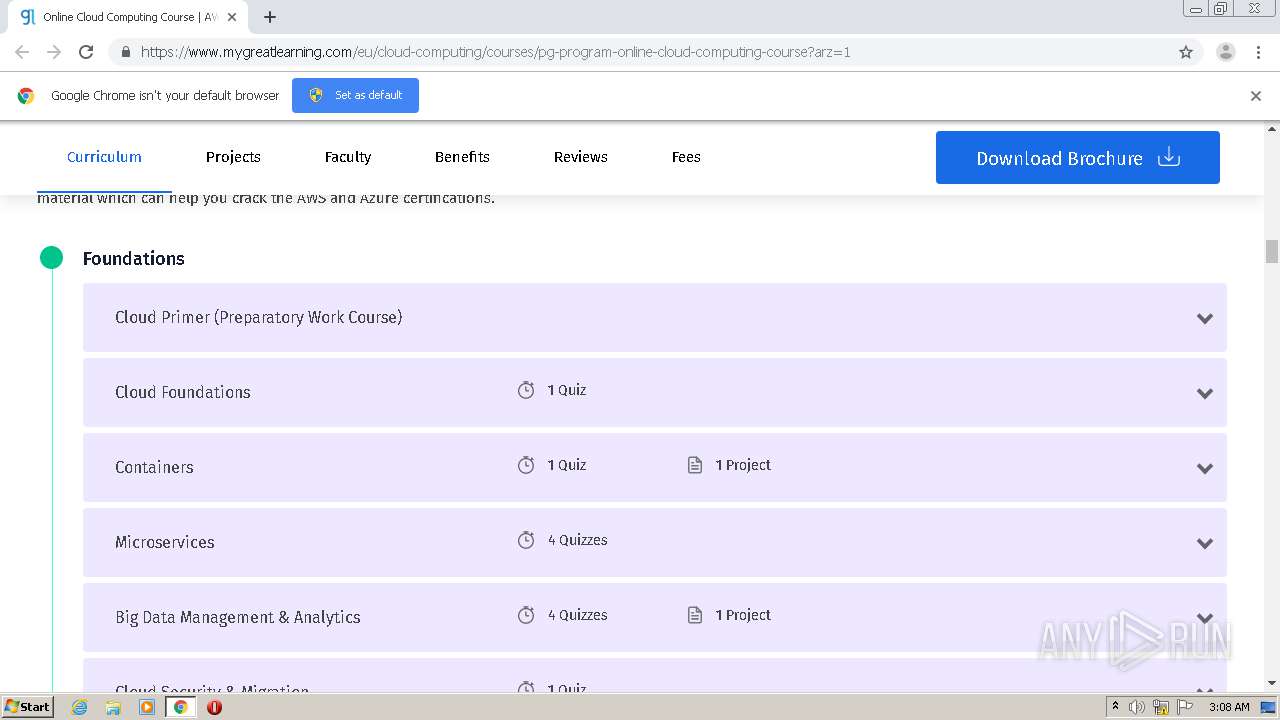Click the Big Data Management & Analytics title
This screenshot has width=1280, height=720.
[238, 617]
